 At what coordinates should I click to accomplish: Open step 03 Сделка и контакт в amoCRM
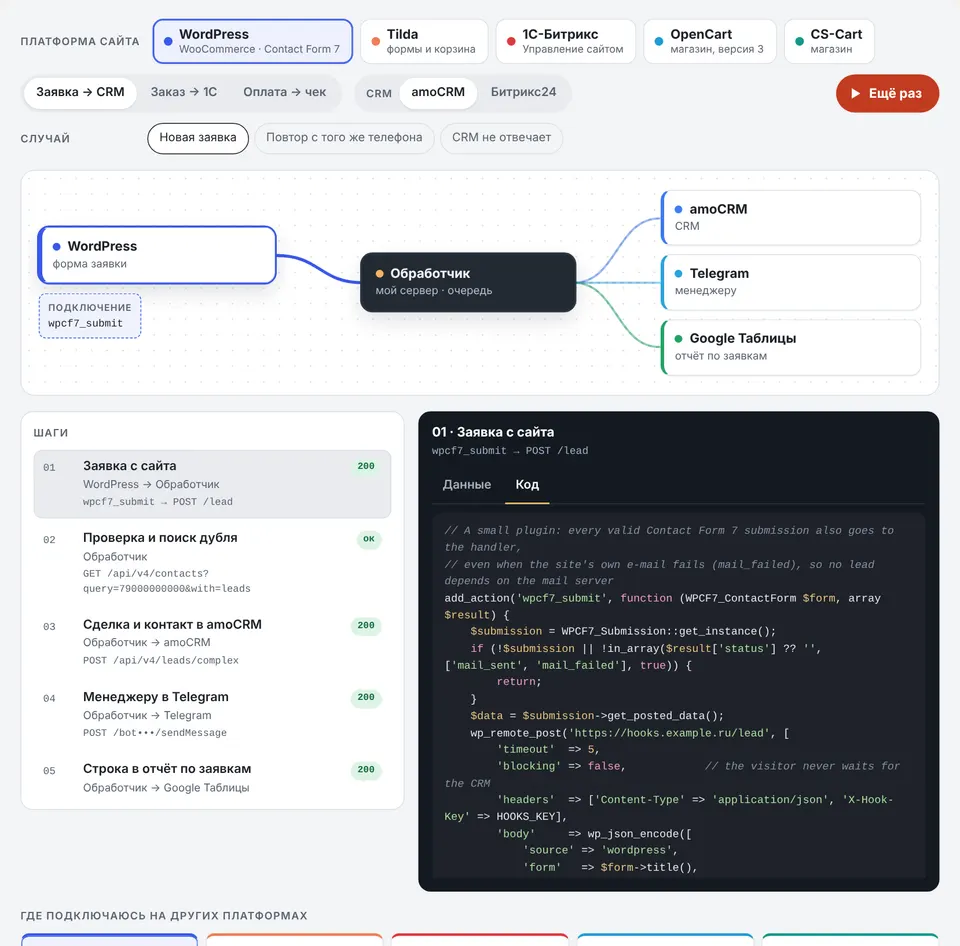[x=212, y=642]
